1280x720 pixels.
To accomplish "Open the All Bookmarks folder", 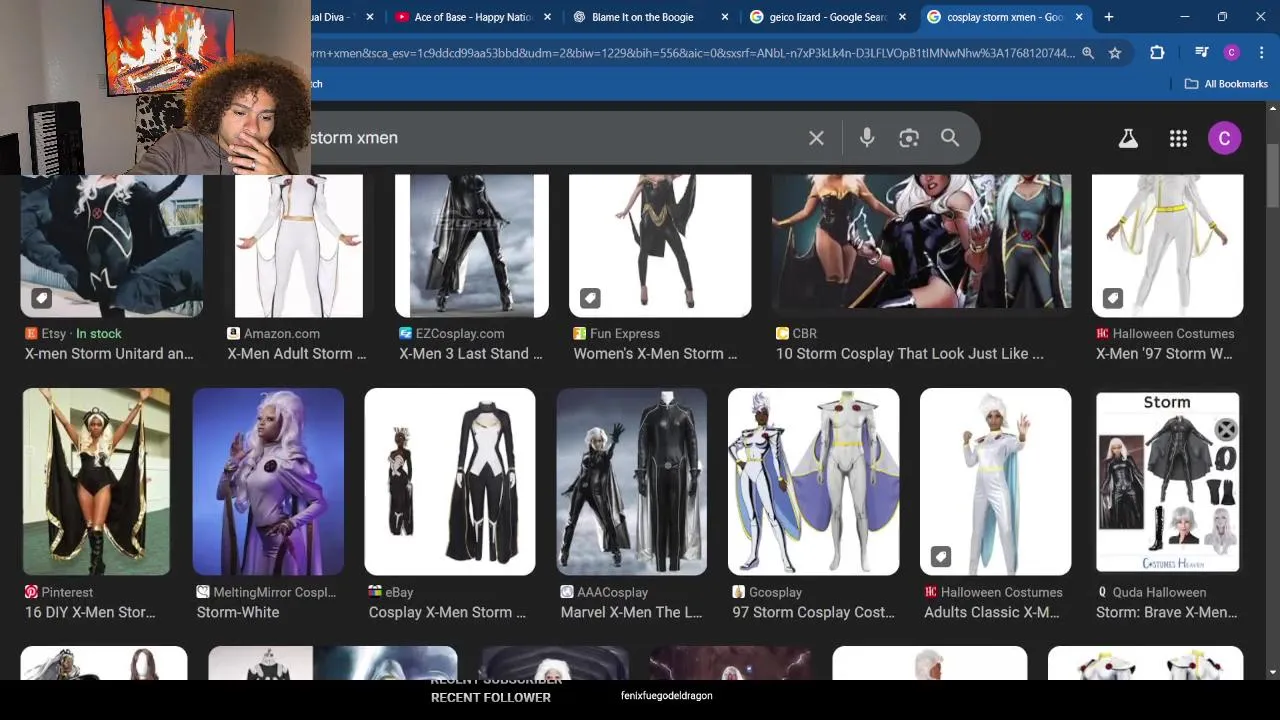I will [1226, 84].
